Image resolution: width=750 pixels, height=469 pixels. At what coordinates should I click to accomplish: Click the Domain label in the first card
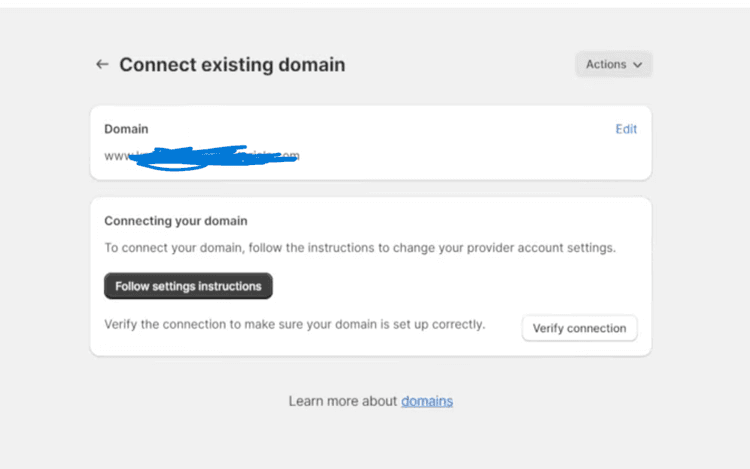coord(126,129)
